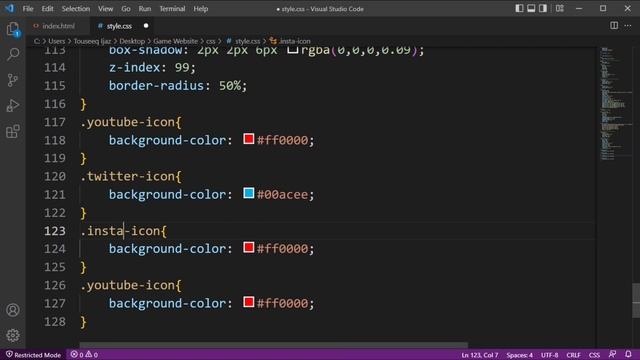Open the Run menu
The height and width of the screenshot is (360, 640).
(144, 9)
